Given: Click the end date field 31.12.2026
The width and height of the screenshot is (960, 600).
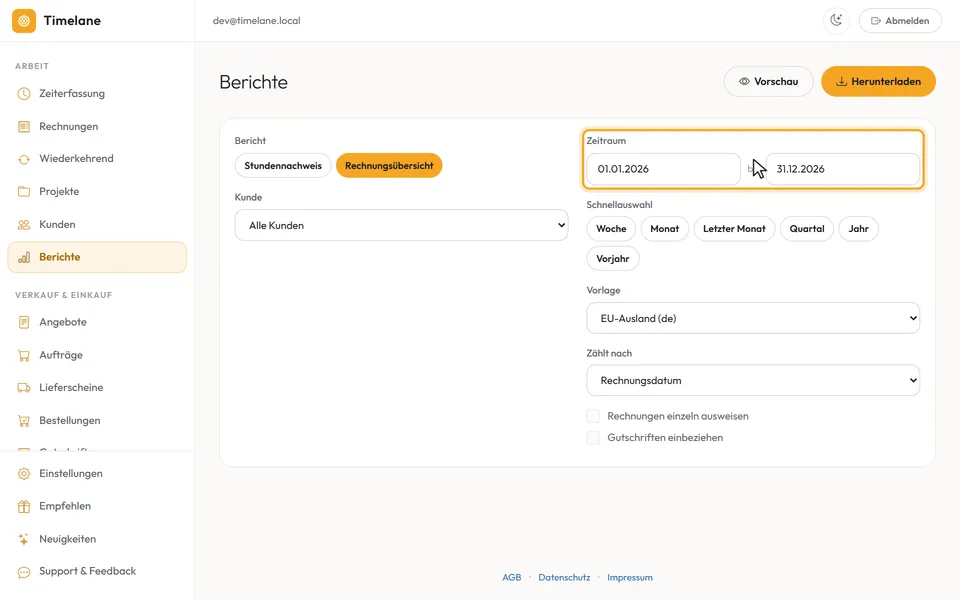Looking at the screenshot, I should click(842, 169).
